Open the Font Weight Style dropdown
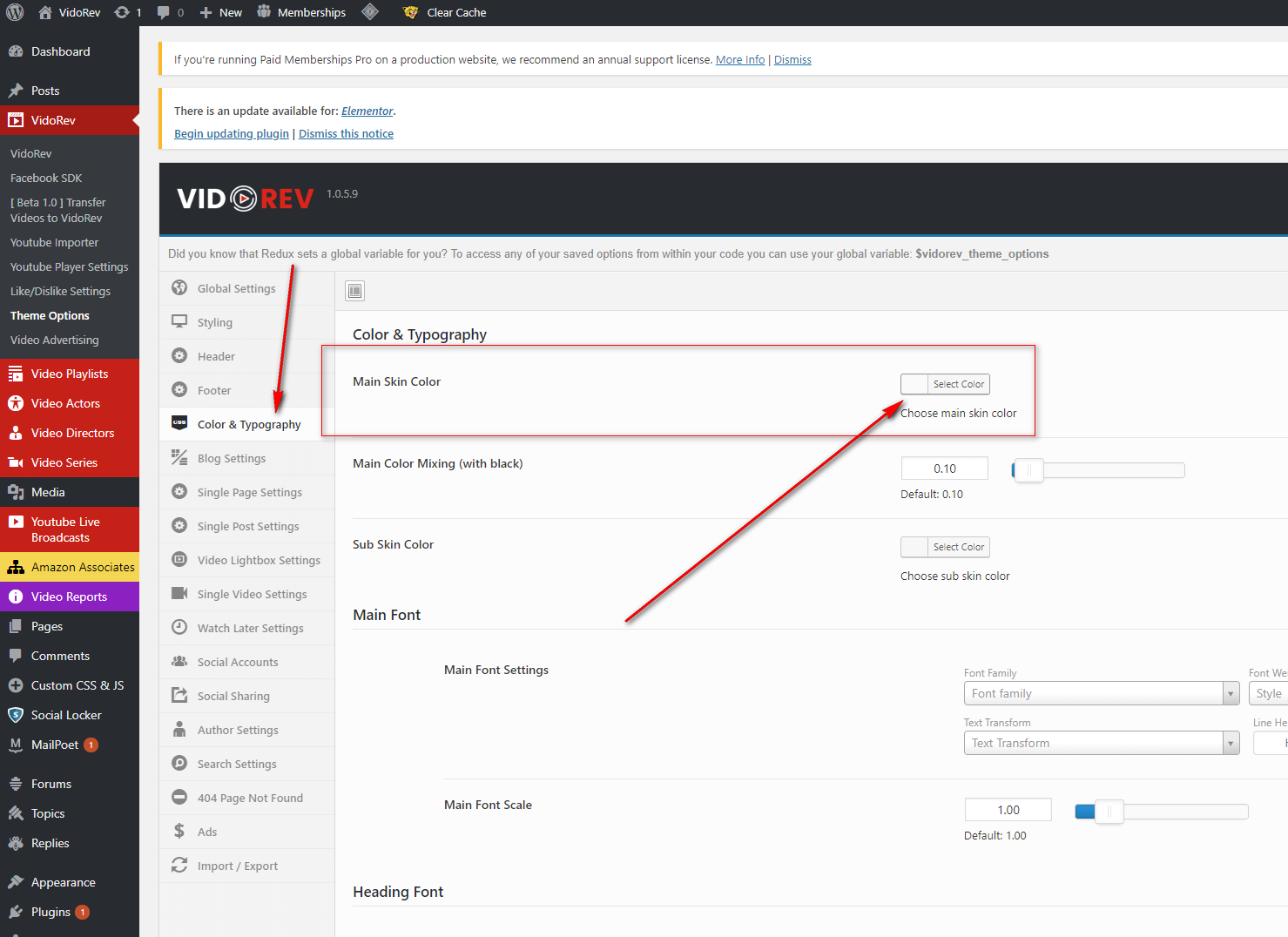1288x937 pixels. [1268, 693]
